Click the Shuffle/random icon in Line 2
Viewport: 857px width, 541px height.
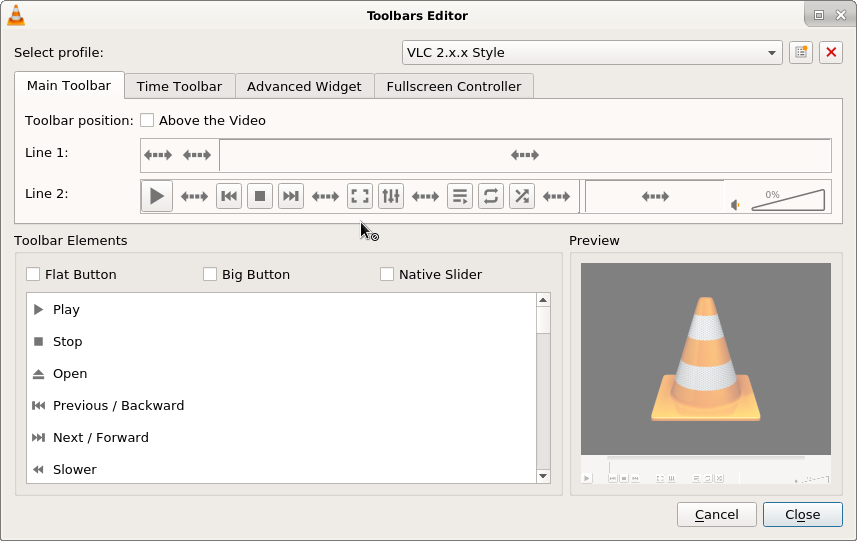coord(522,196)
